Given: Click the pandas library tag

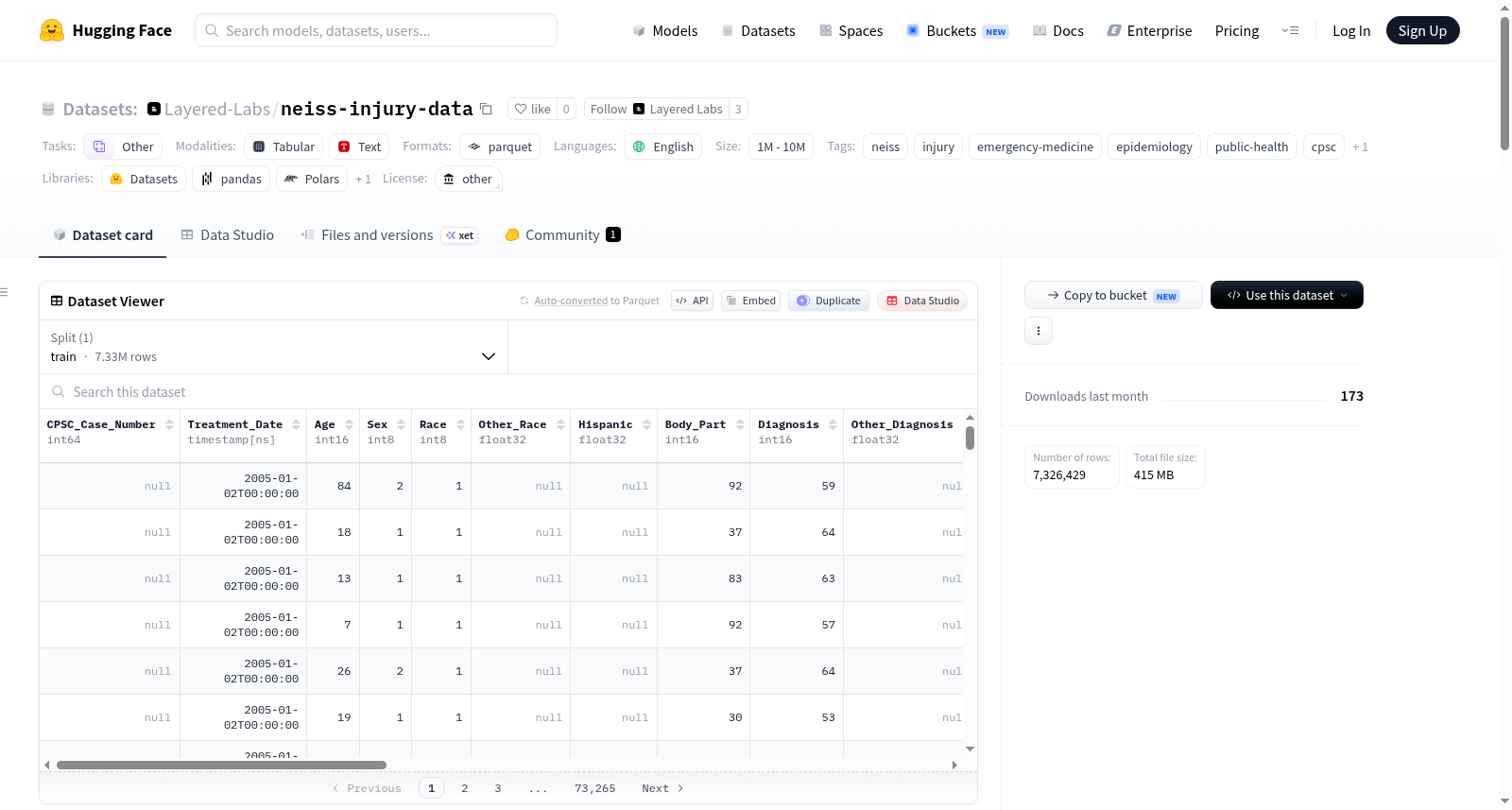Looking at the screenshot, I should (x=232, y=179).
